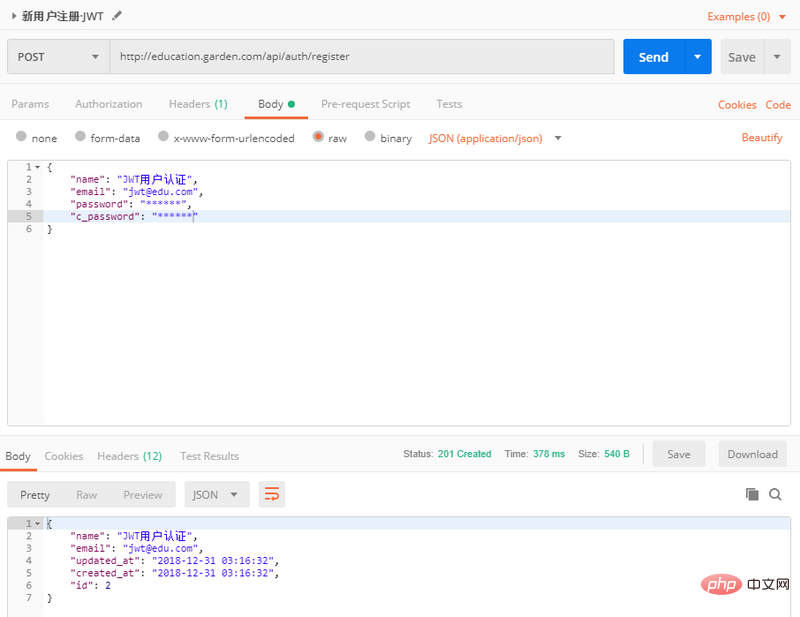Switch to the Params tab
800x617 pixels.
(30, 104)
